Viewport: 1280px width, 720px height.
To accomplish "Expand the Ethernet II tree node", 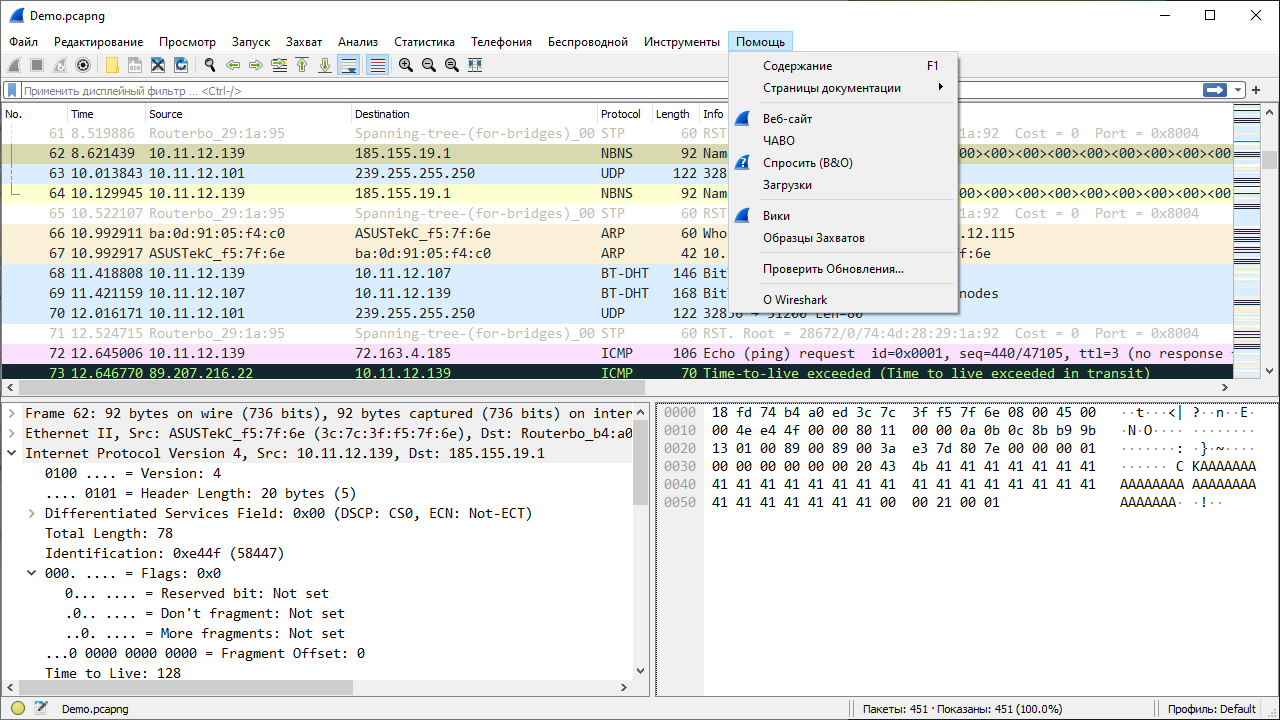I will pos(11,433).
